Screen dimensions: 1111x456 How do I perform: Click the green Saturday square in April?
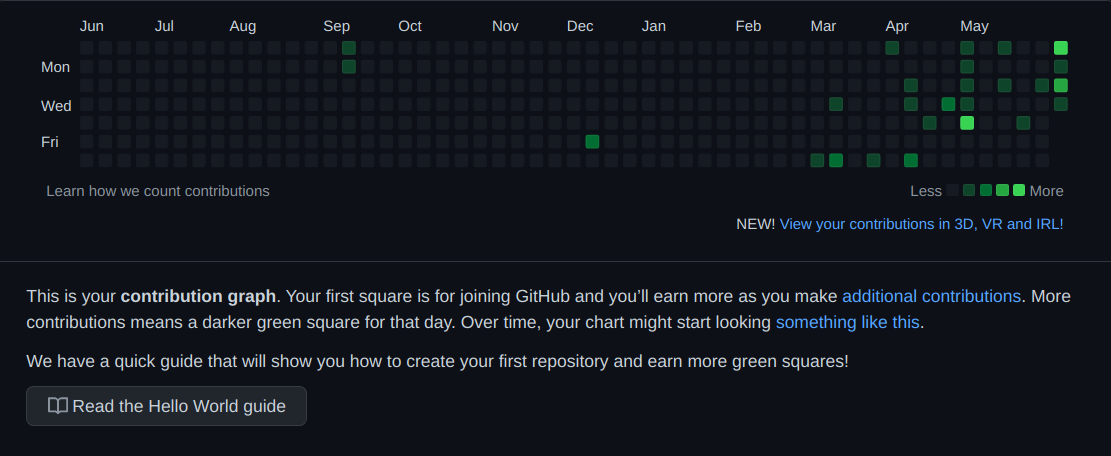click(x=911, y=160)
